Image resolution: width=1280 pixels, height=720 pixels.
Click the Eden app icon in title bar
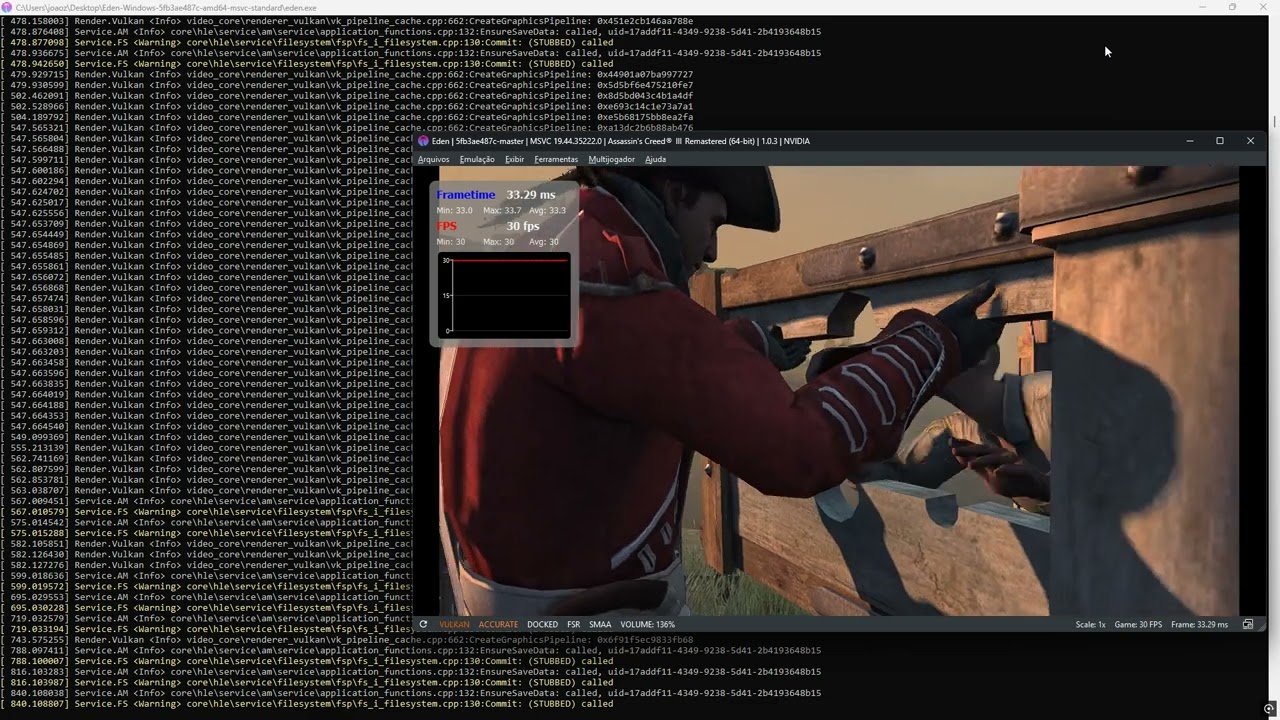[424, 141]
